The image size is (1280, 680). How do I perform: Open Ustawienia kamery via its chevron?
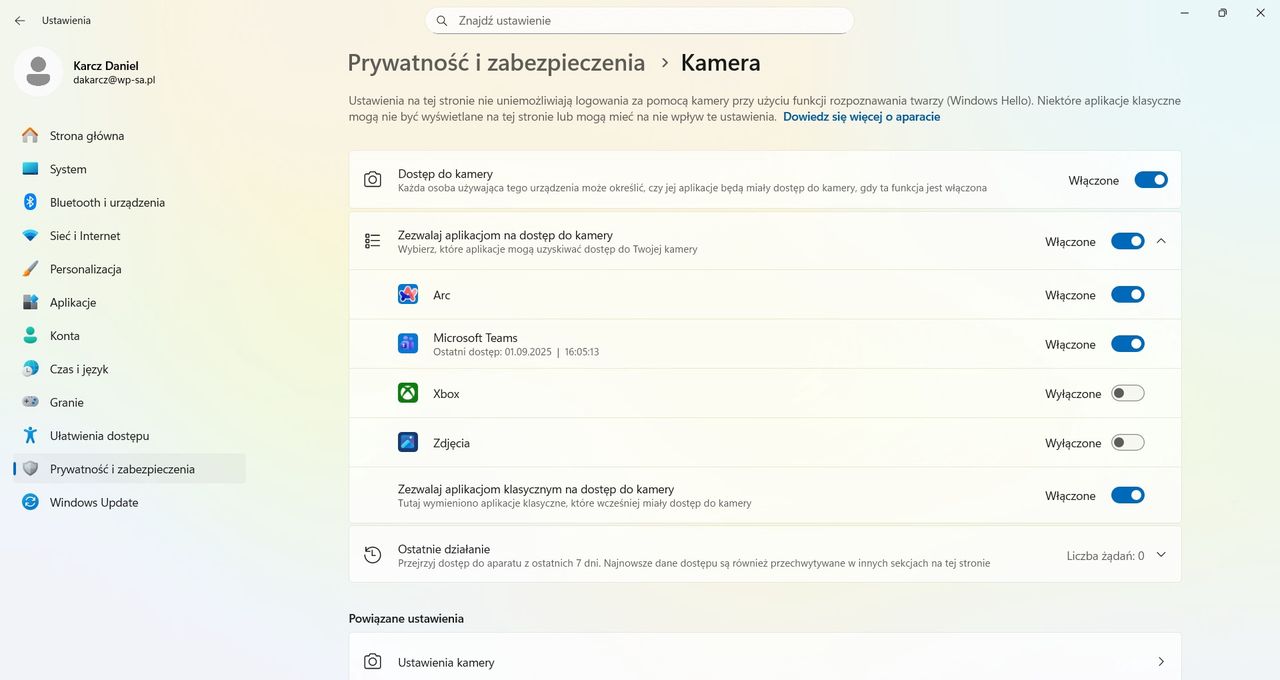1161,661
